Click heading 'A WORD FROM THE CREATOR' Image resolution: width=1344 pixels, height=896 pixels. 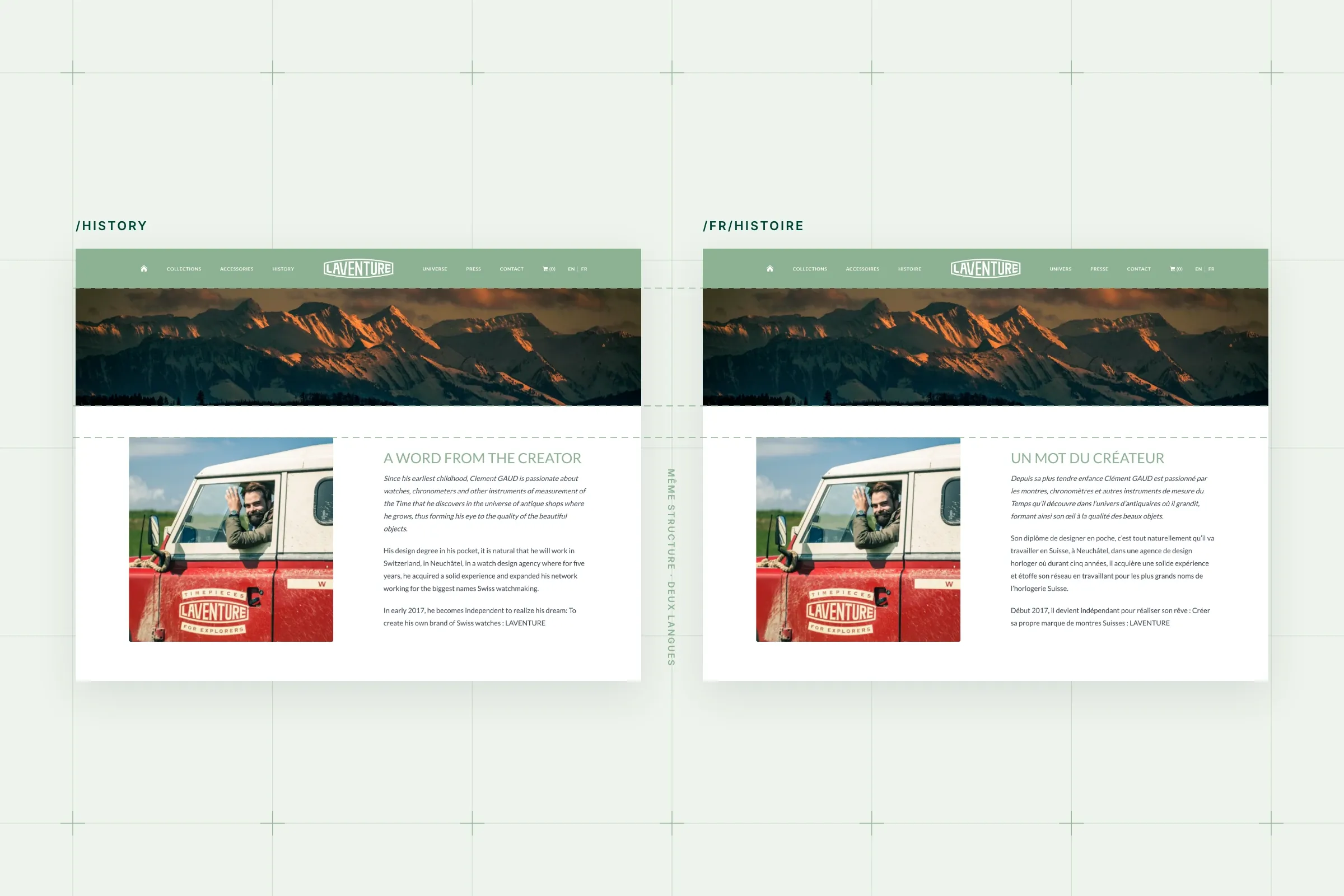(x=482, y=458)
